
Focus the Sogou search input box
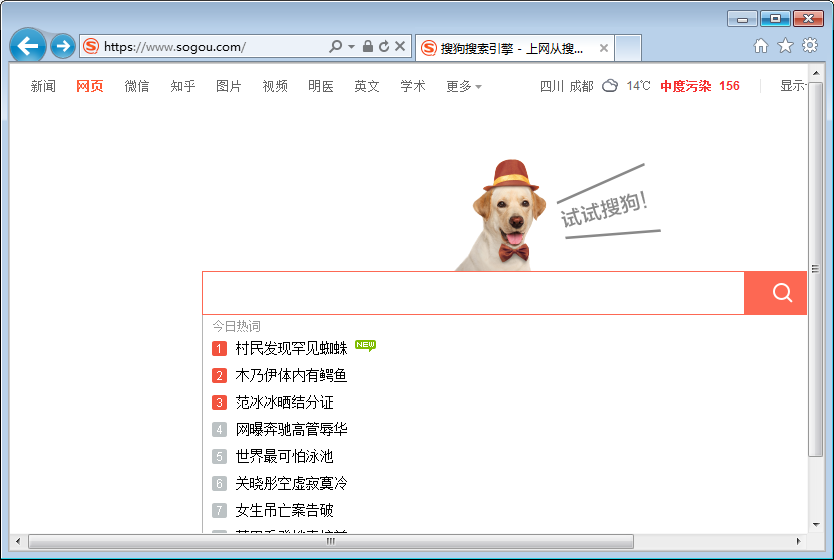[473, 293]
